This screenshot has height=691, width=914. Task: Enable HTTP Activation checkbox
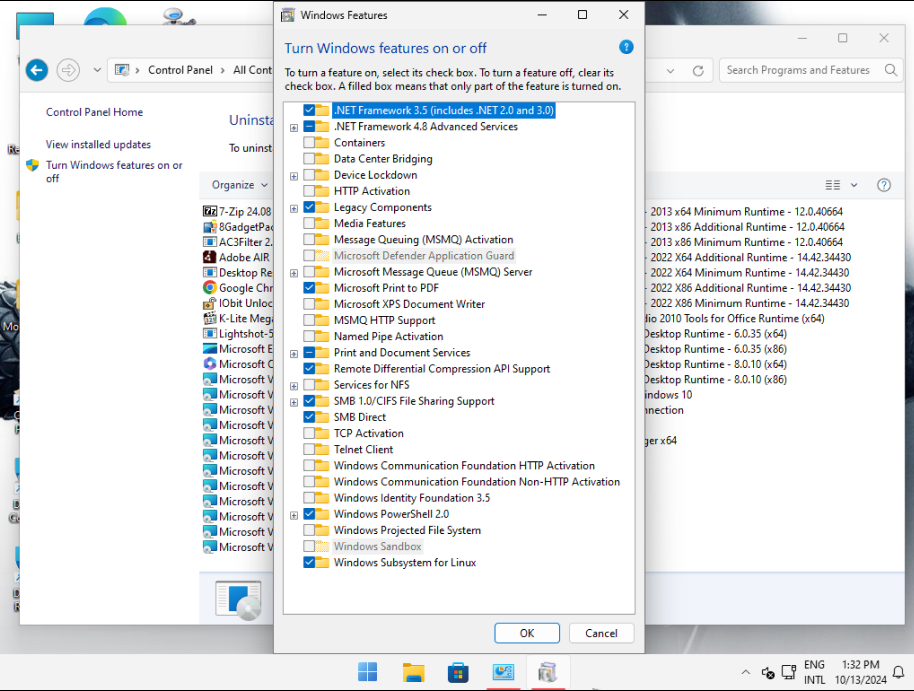309,191
